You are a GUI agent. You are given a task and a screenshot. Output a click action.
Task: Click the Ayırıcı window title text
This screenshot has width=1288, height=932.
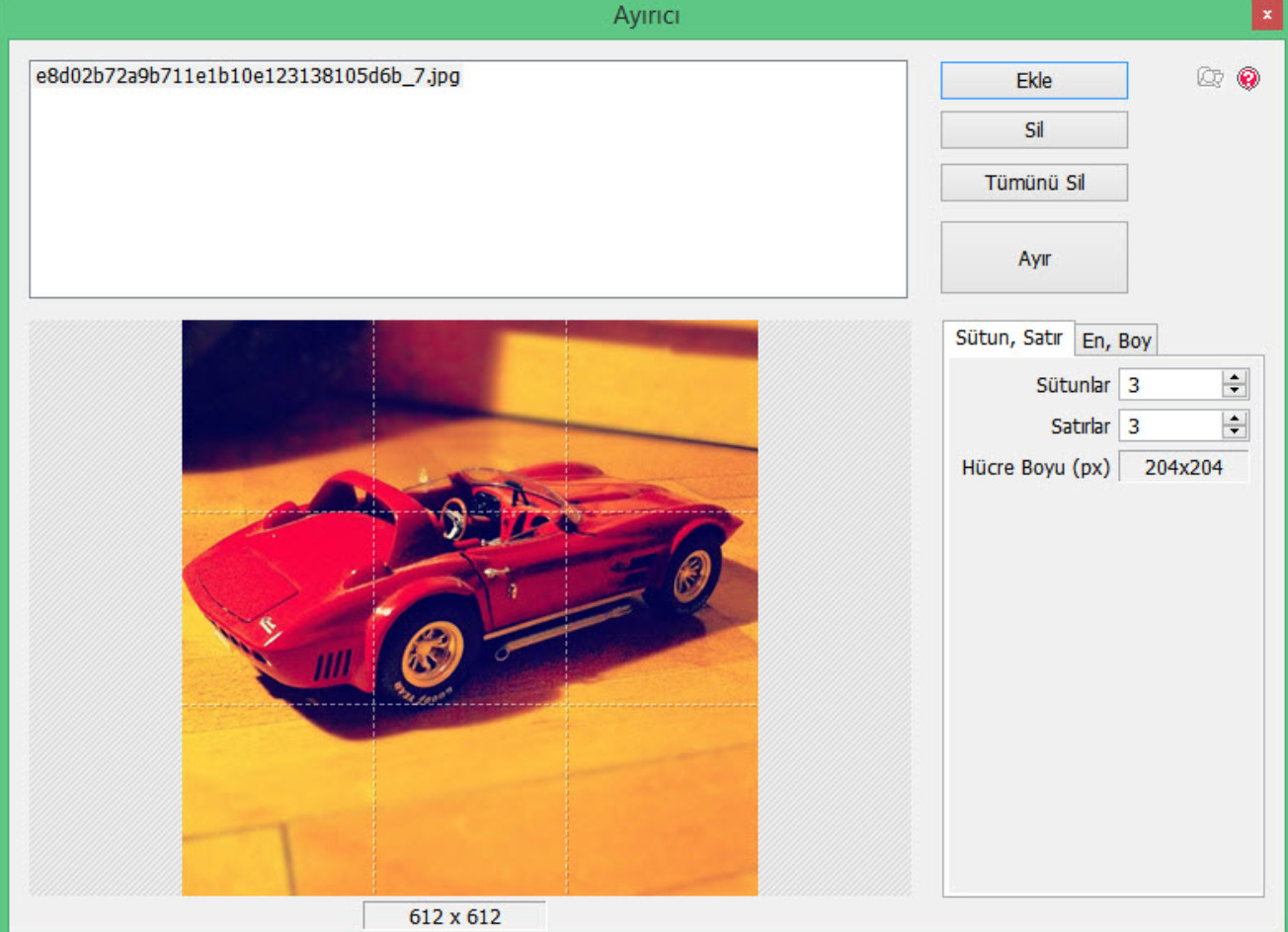(646, 16)
